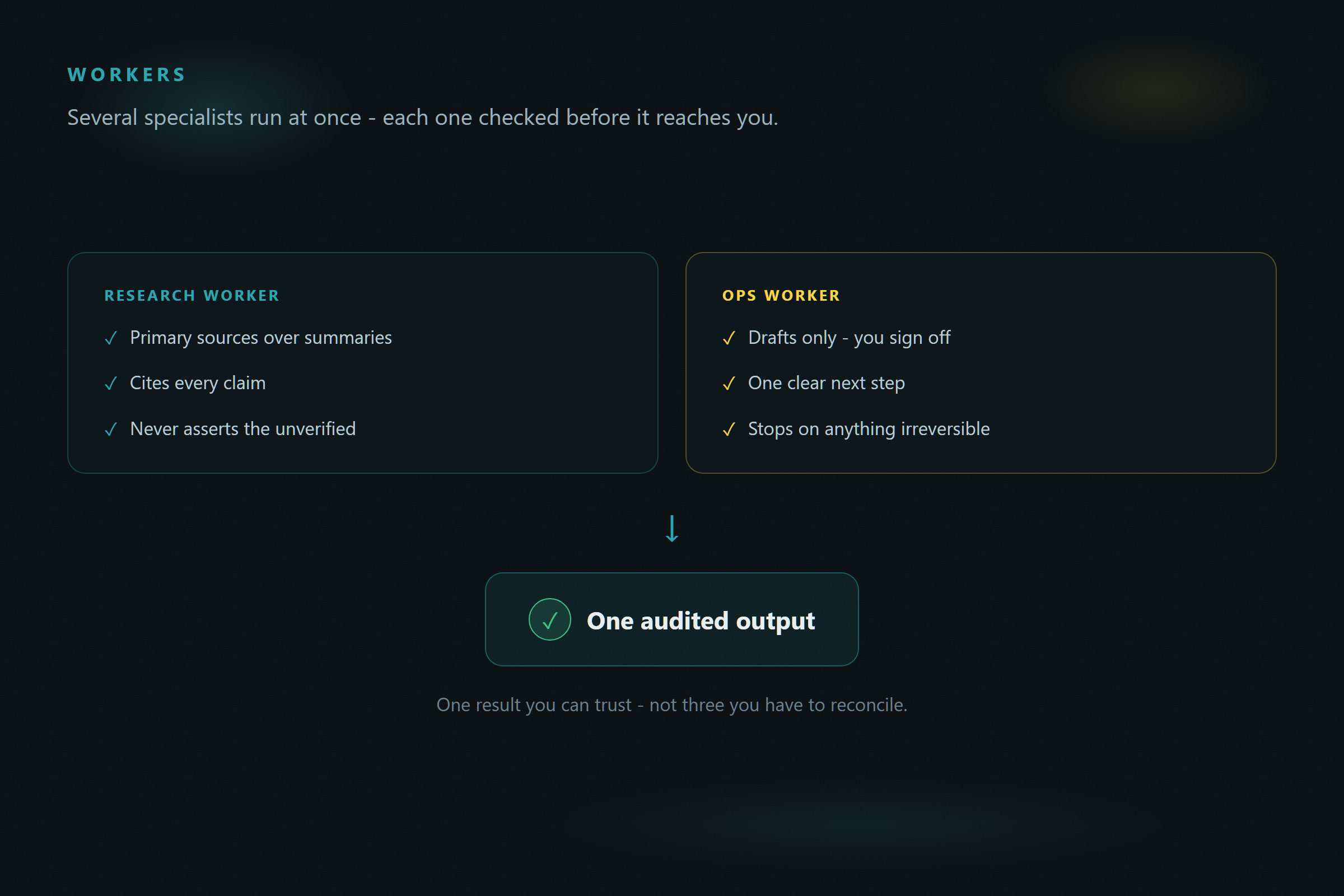
Task: Click the checkmark beside Stops on anything irreversible
Action: (x=729, y=429)
